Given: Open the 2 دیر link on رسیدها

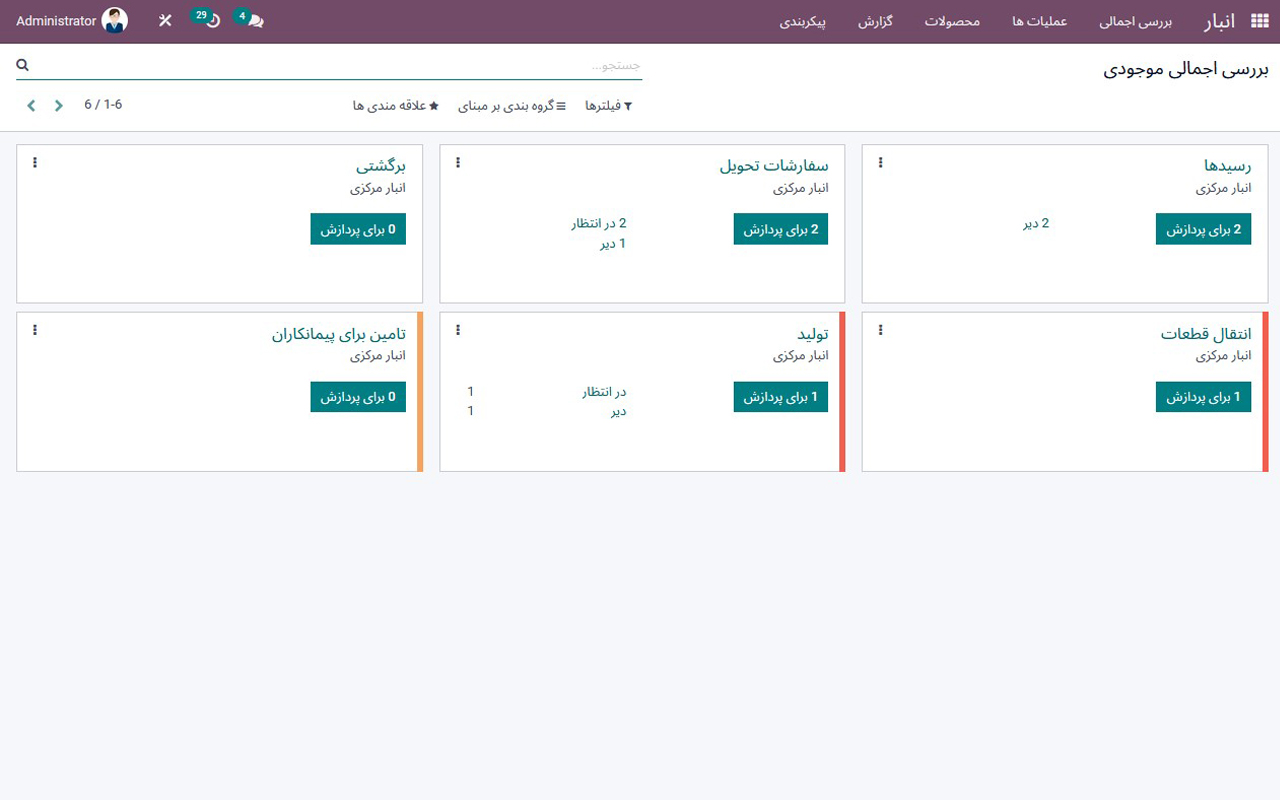Looking at the screenshot, I should coord(1037,223).
